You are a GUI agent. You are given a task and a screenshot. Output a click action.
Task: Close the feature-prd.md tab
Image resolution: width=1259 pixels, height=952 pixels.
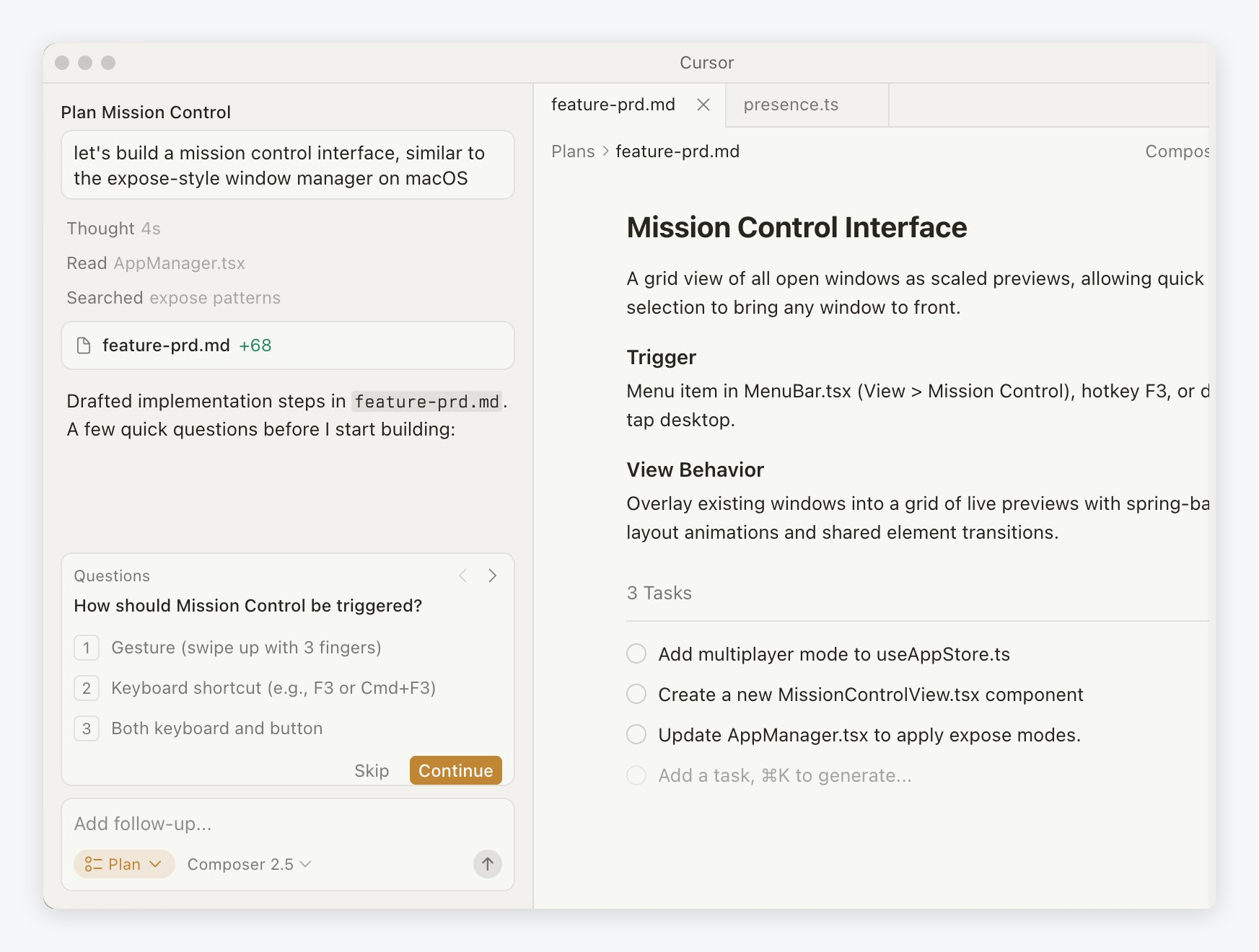pos(703,105)
